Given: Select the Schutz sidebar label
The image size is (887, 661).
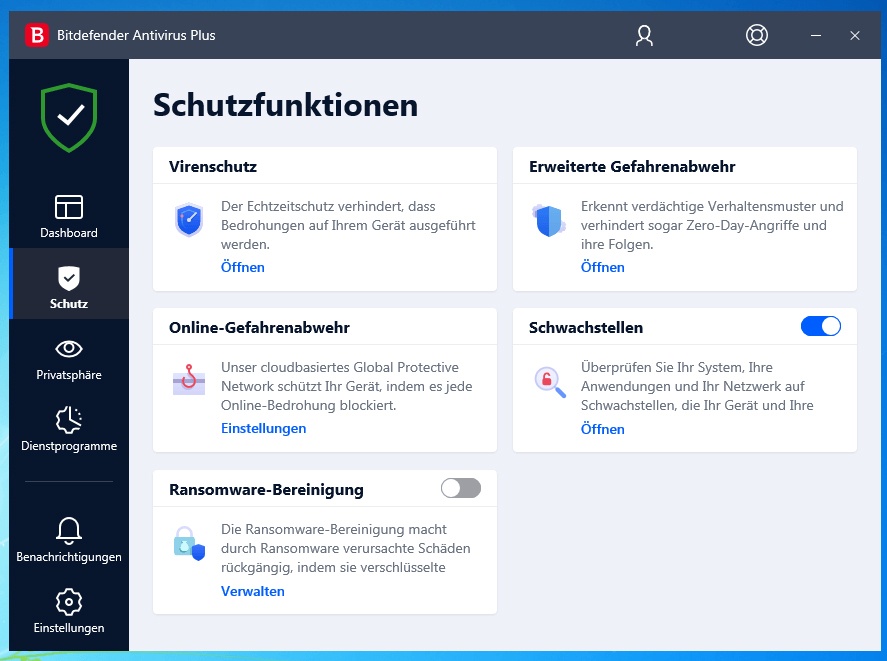Looking at the screenshot, I should [69, 304].
